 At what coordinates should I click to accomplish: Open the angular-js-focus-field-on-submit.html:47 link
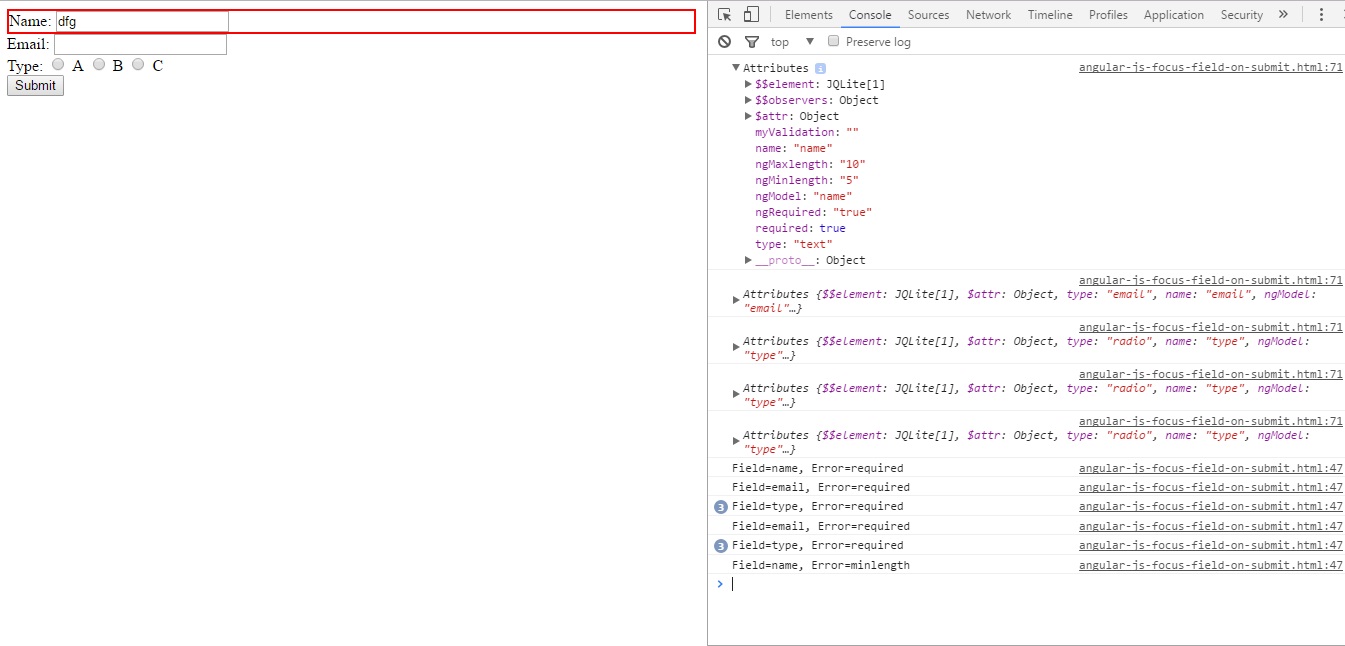pos(1210,468)
